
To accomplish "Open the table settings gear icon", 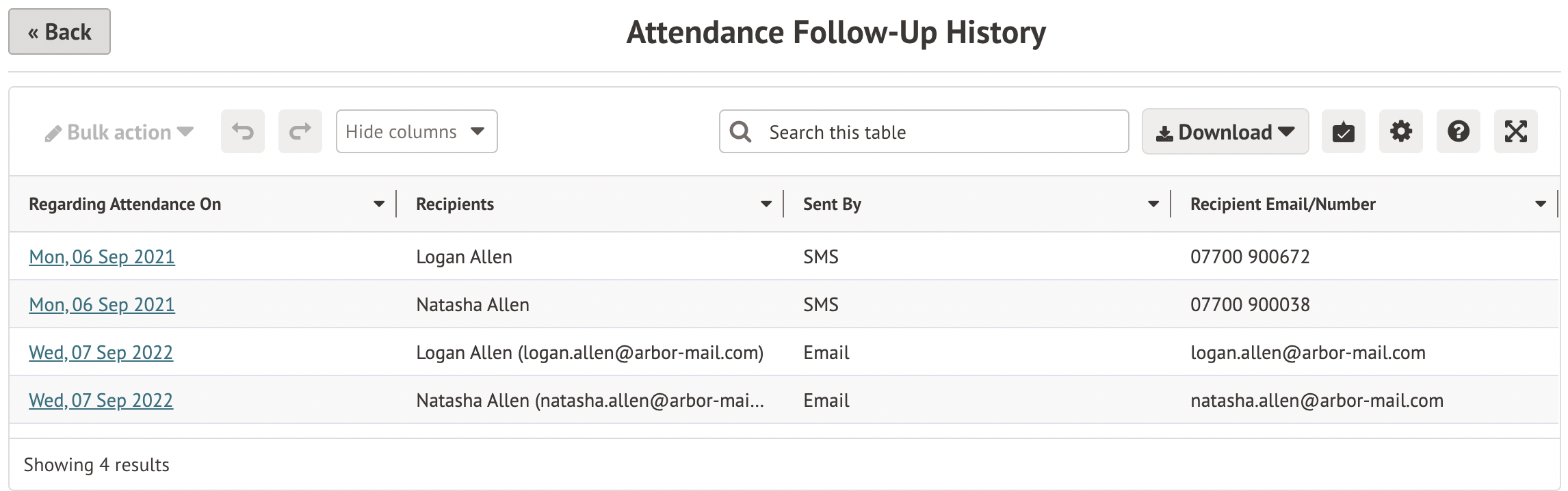I will [x=1400, y=131].
